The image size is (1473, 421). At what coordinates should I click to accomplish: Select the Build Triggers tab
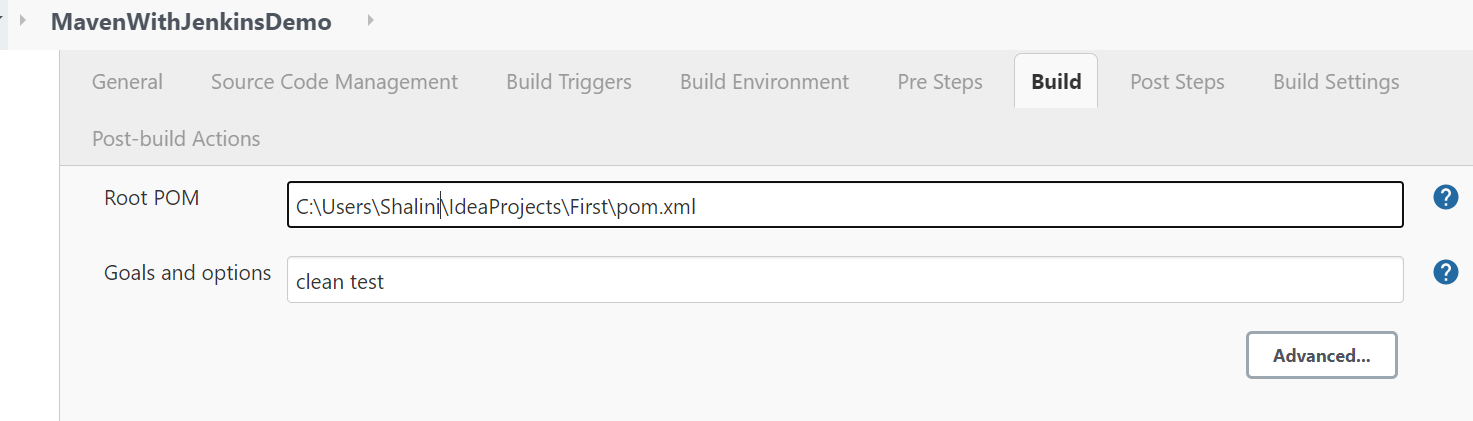point(568,82)
